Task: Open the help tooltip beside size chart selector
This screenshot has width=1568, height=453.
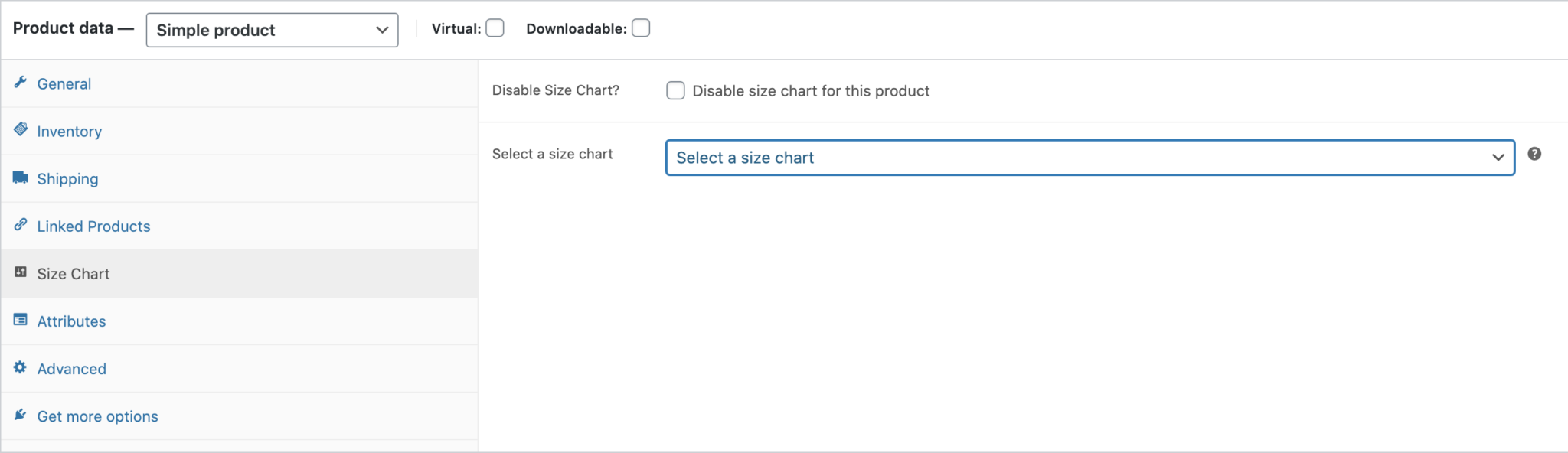Action: coord(1535,155)
